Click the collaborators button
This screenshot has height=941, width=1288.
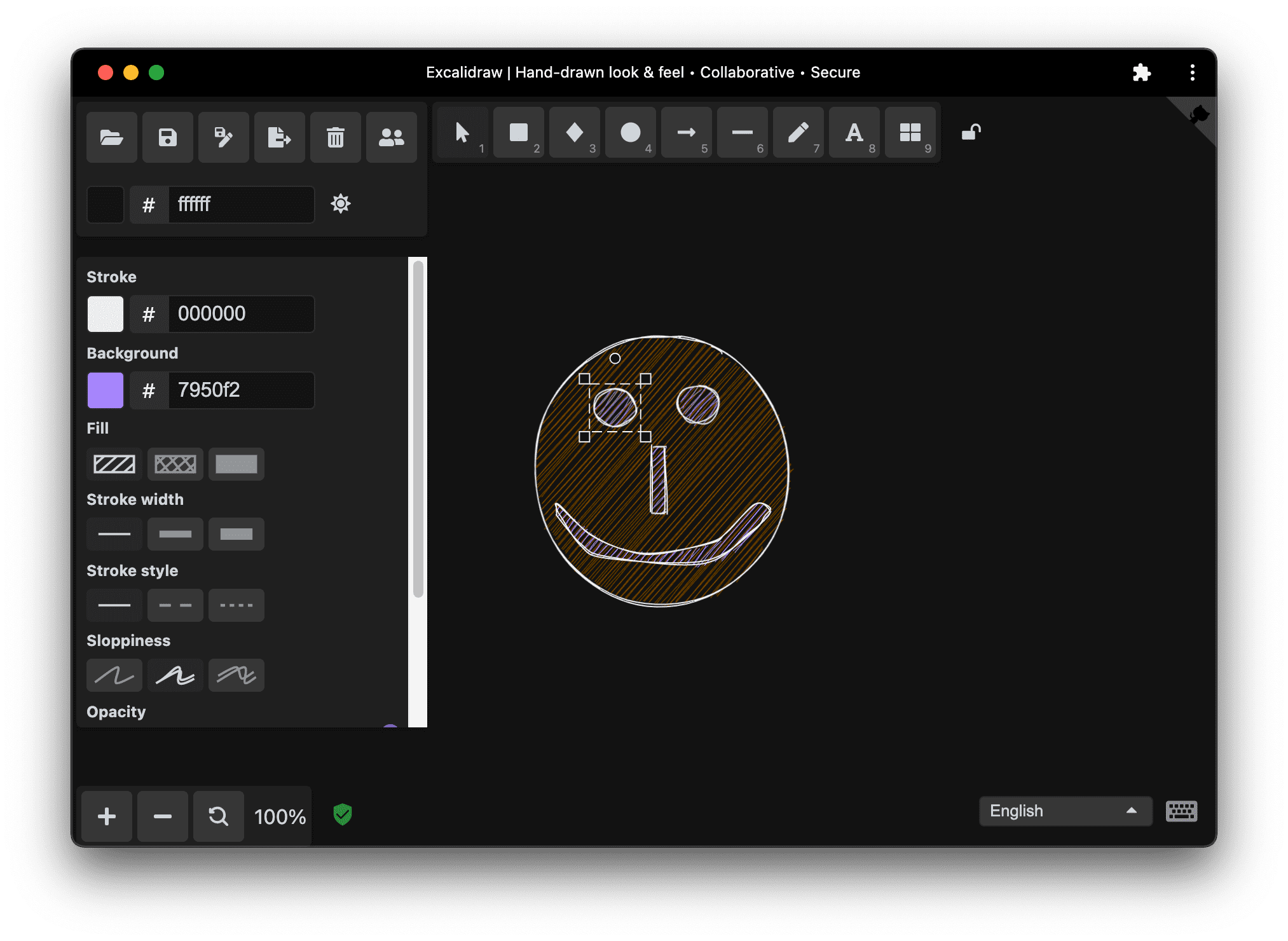[391, 137]
